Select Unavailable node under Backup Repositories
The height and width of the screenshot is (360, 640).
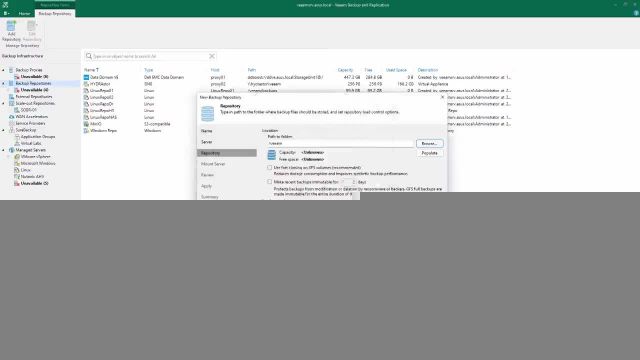click(x=34, y=90)
